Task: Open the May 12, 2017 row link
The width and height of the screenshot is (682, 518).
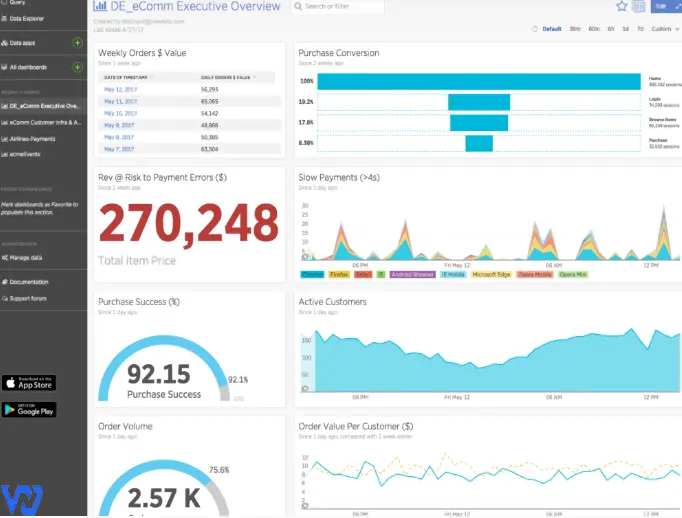Action: click(x=120, y=90)
